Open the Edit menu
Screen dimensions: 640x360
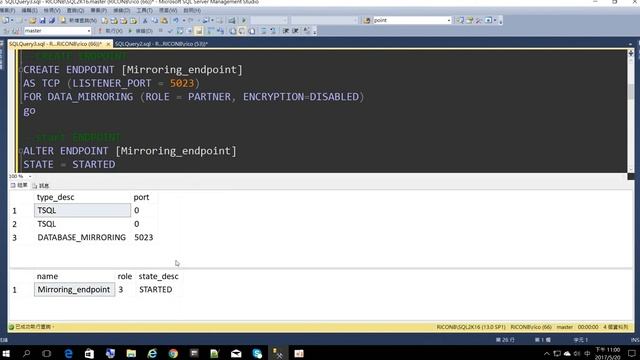tap(29, 10)
